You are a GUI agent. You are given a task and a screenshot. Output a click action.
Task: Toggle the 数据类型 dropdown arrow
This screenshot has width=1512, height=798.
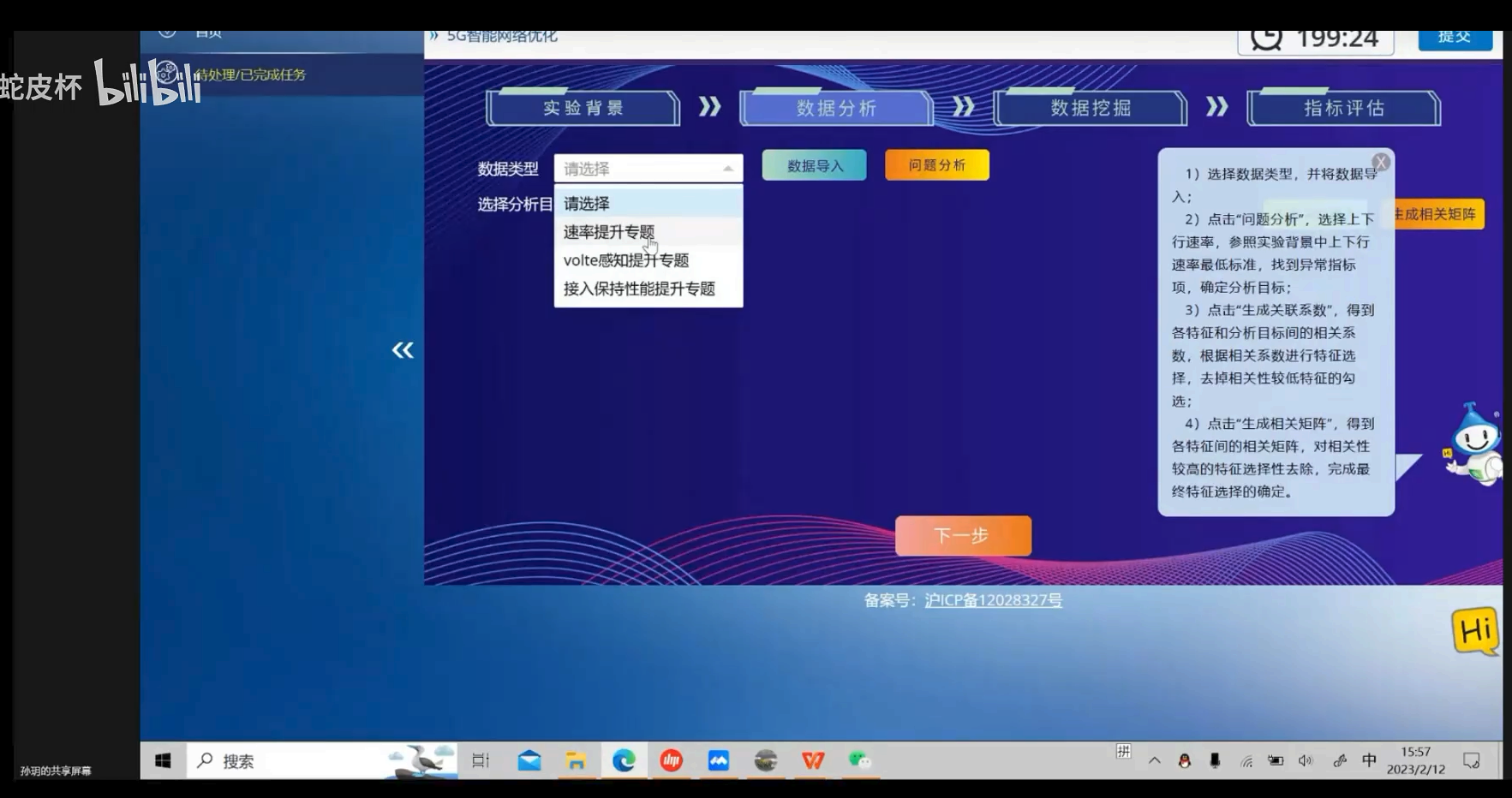coord(728,169)
